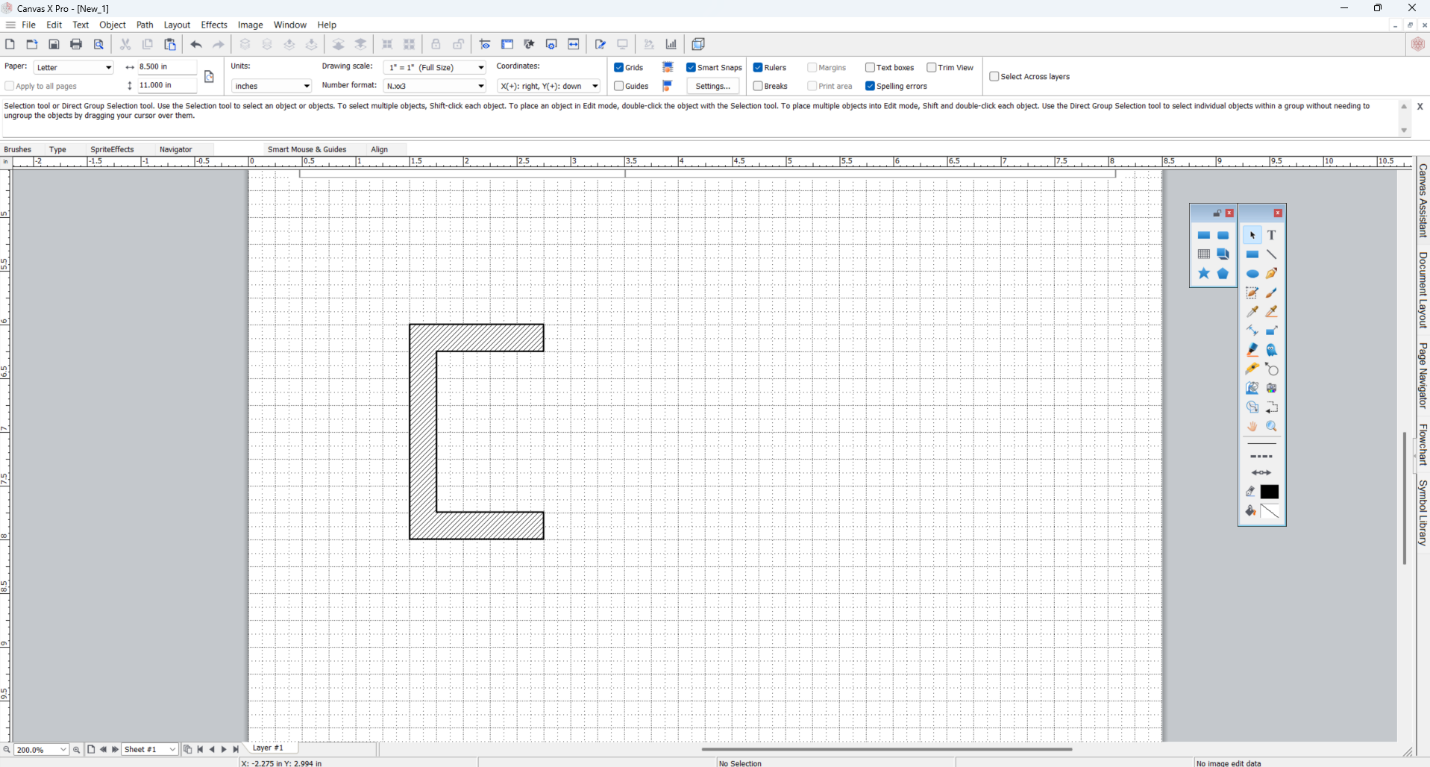Open the Symbol Library side panel

pyautogui.click(x=1422, y=513)
